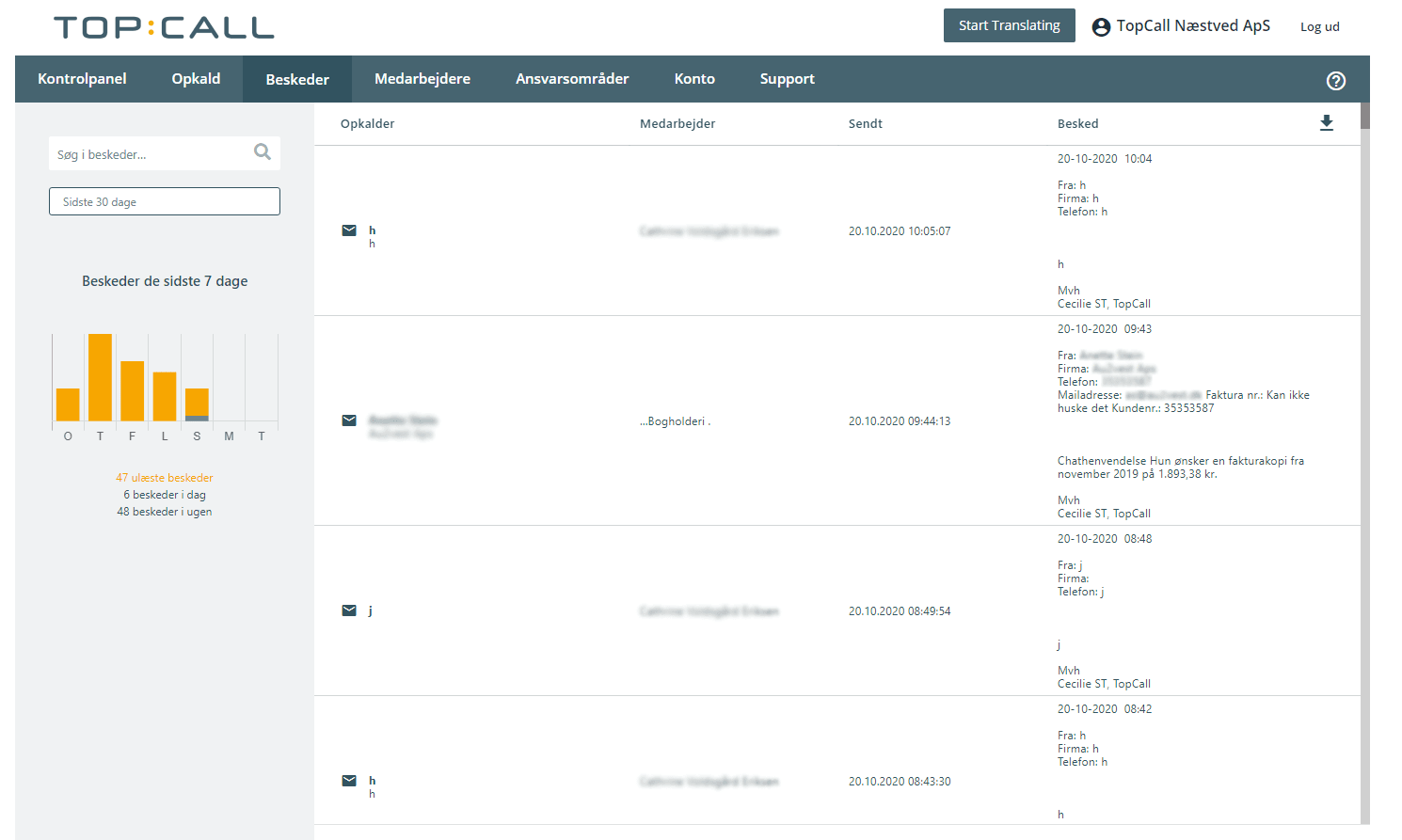The width and height of the screenshot is (1402, 840).
Task: Click the TopCall logo
Action: pos(164,27)
